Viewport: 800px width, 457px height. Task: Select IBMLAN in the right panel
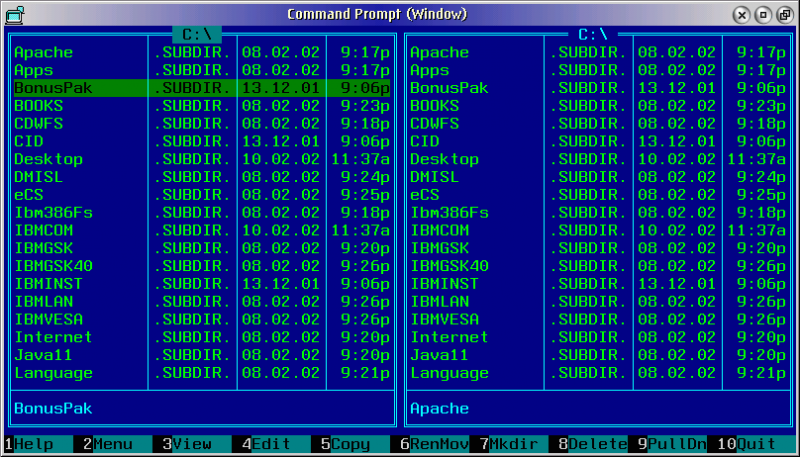pyautogui.click(x=440, y=302)
